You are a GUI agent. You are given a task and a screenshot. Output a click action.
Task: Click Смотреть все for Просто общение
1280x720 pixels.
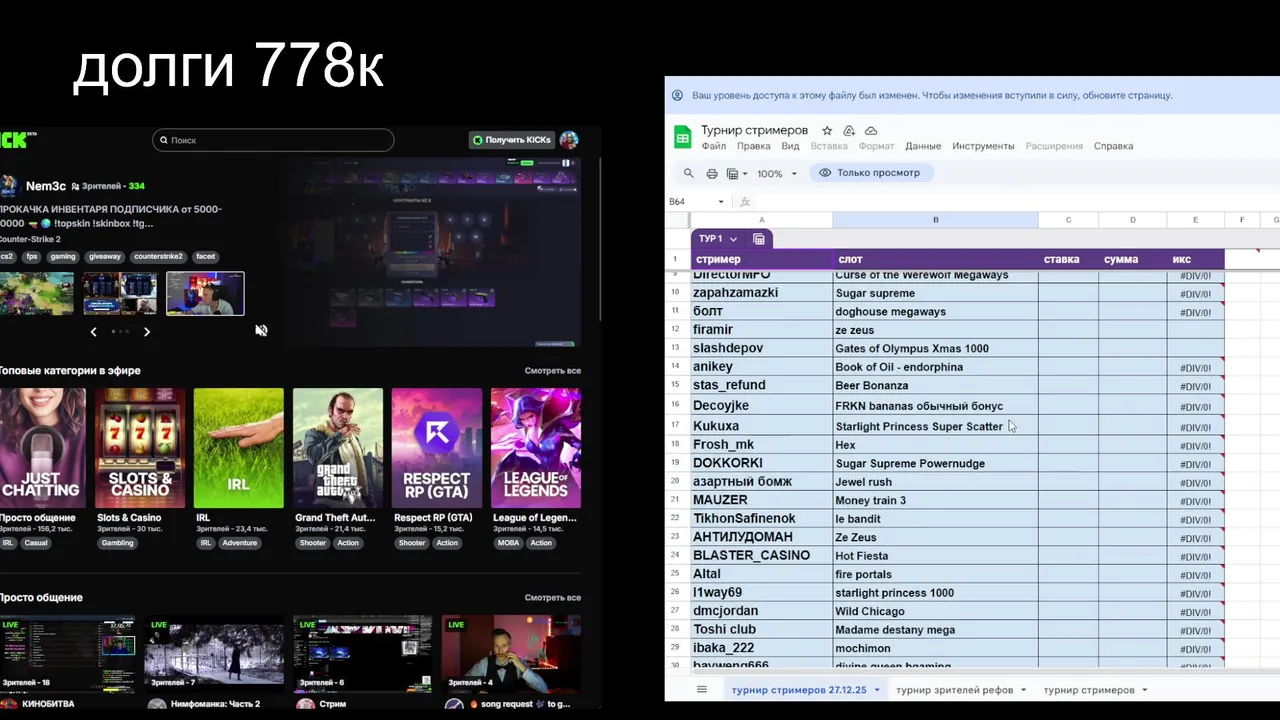[552, 598]
